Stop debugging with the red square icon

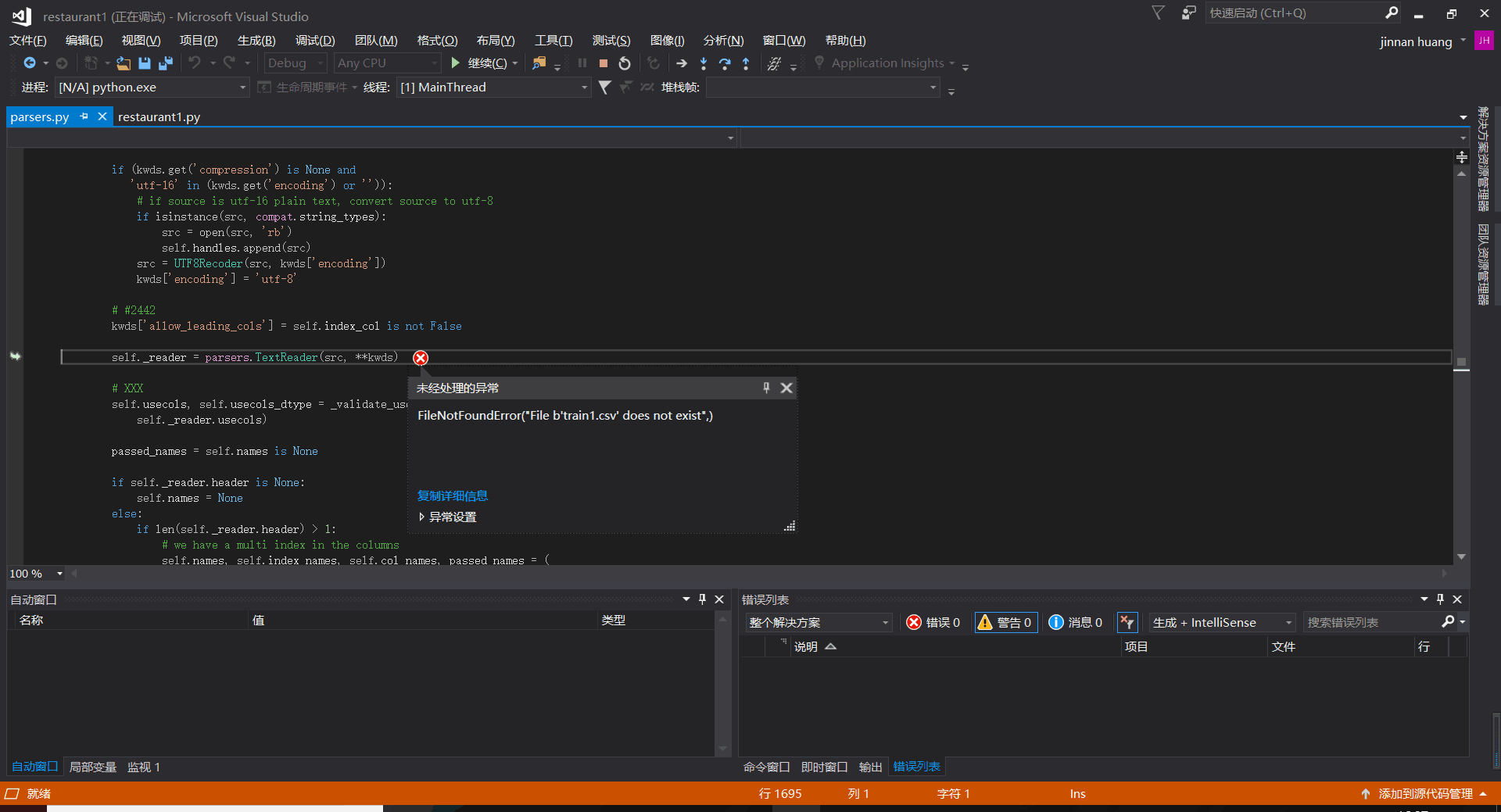click(603, 63)
